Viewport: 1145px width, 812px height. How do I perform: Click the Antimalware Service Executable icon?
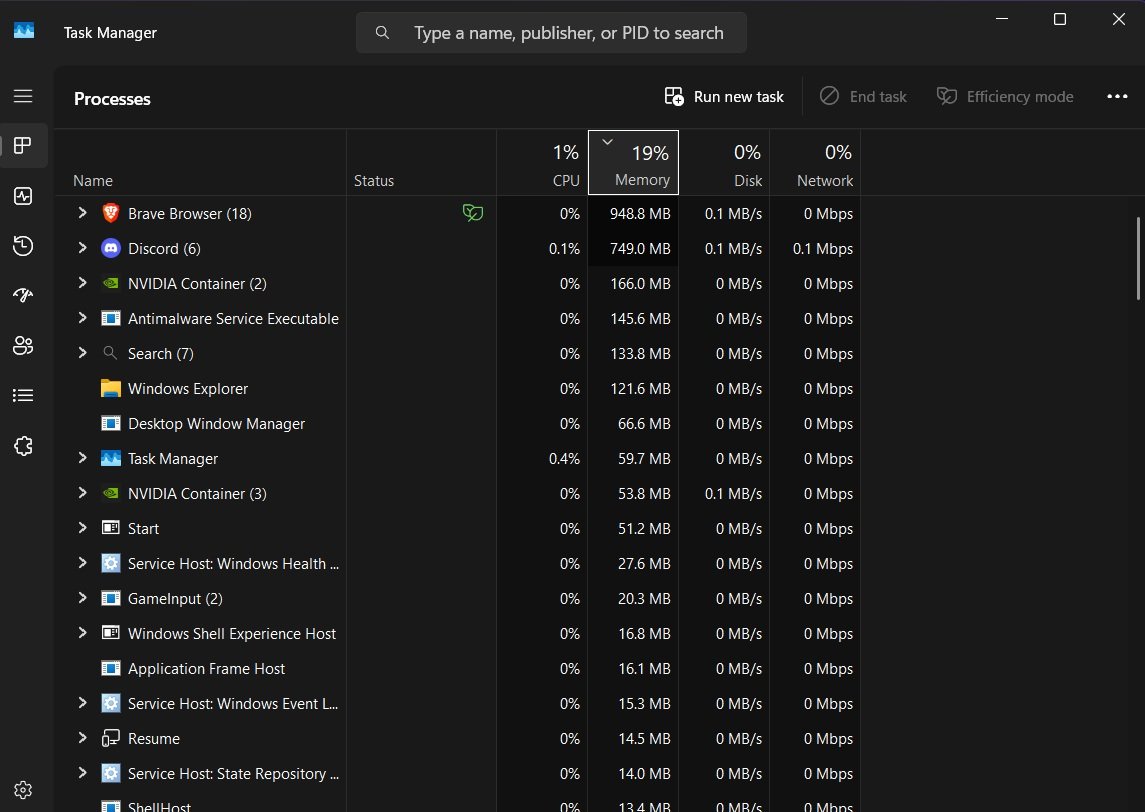(x=110, y=318)
